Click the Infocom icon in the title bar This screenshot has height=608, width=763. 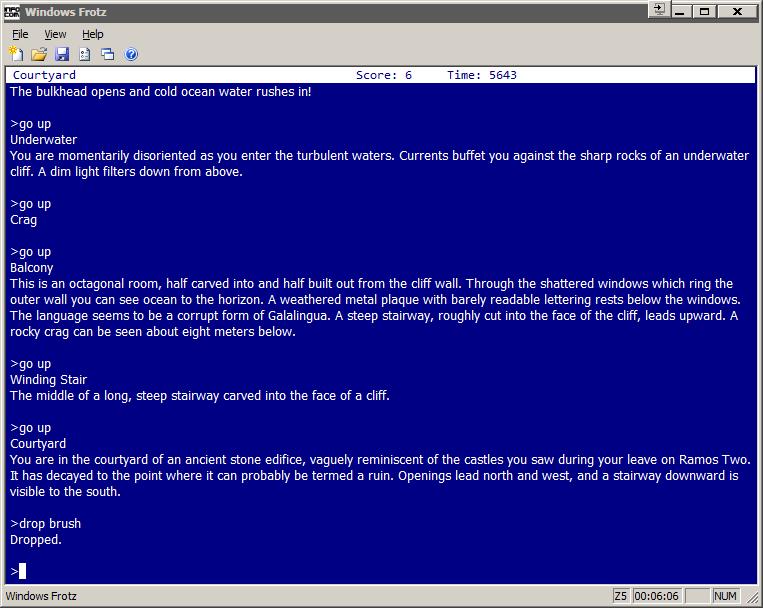(12, 12)
